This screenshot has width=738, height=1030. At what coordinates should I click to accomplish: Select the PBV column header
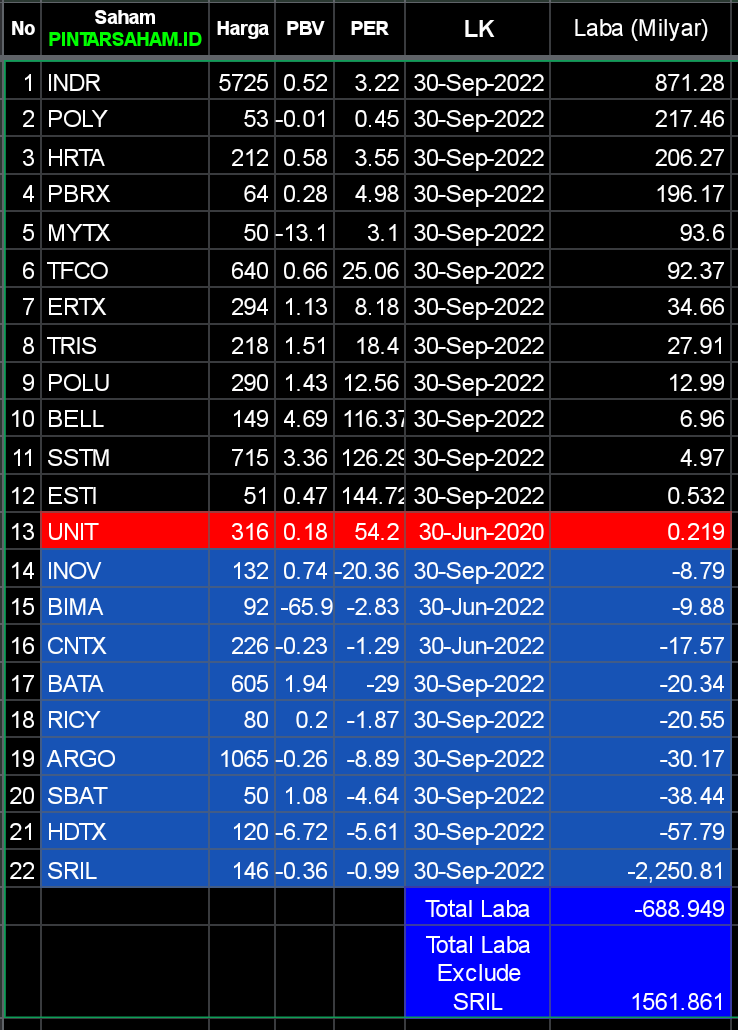305,29
